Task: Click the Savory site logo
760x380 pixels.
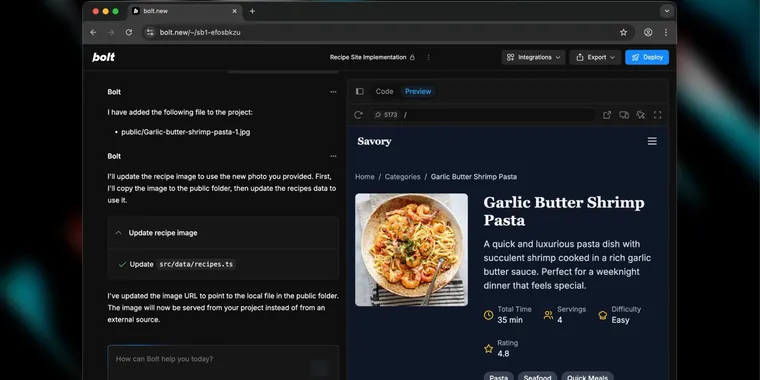Action: 374,142
